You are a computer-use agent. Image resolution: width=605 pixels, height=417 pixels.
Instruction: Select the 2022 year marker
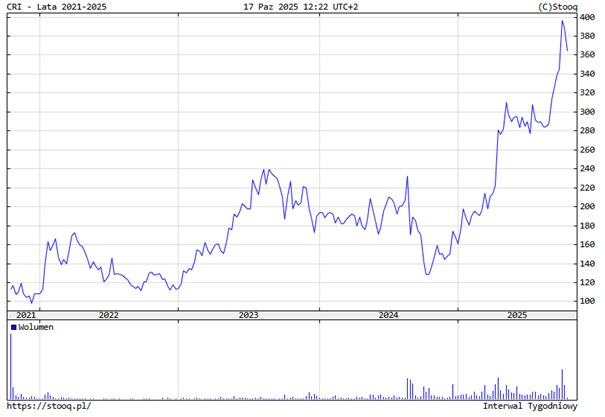click(108, 315)
